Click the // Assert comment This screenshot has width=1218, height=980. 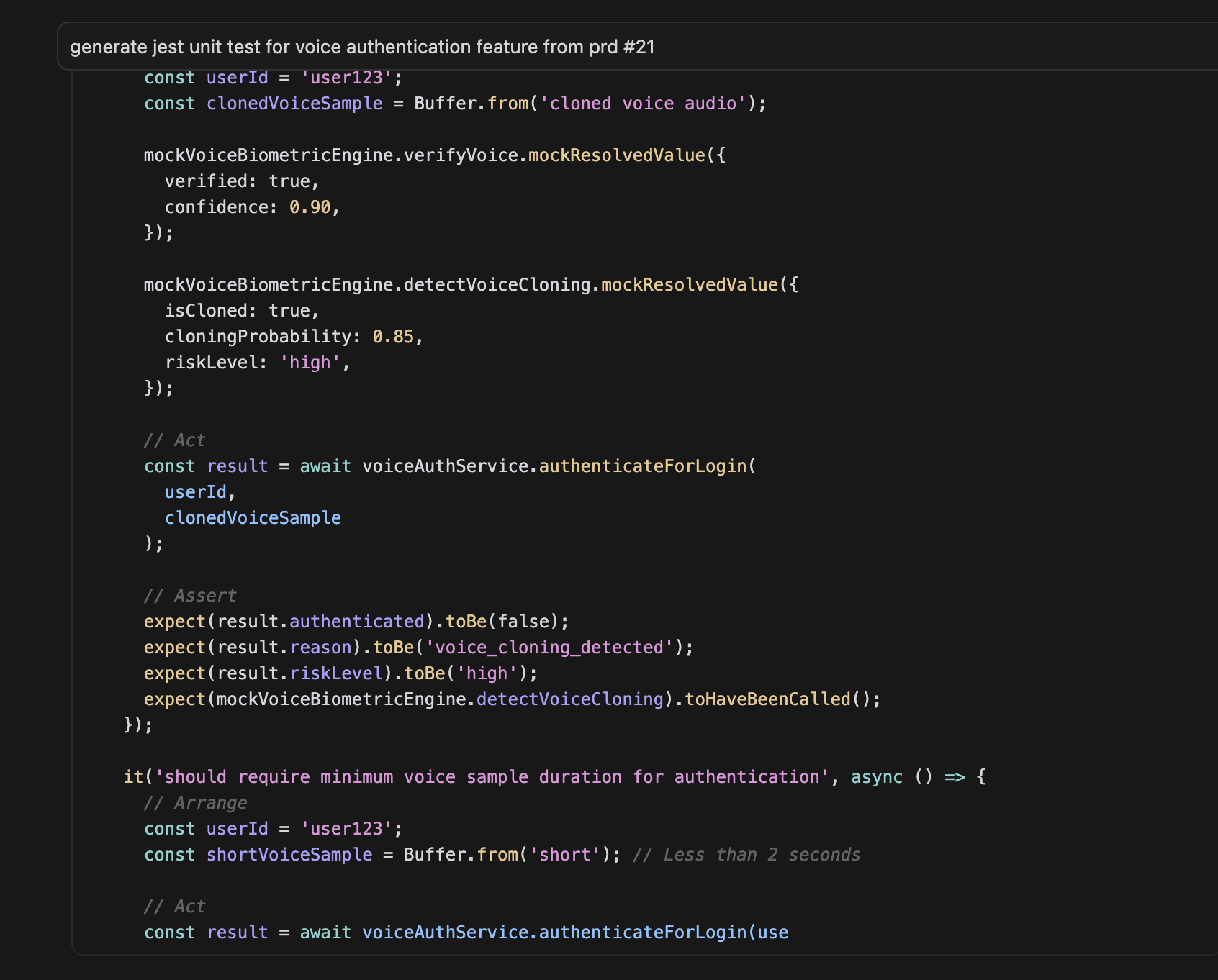(x=189, y=595)
